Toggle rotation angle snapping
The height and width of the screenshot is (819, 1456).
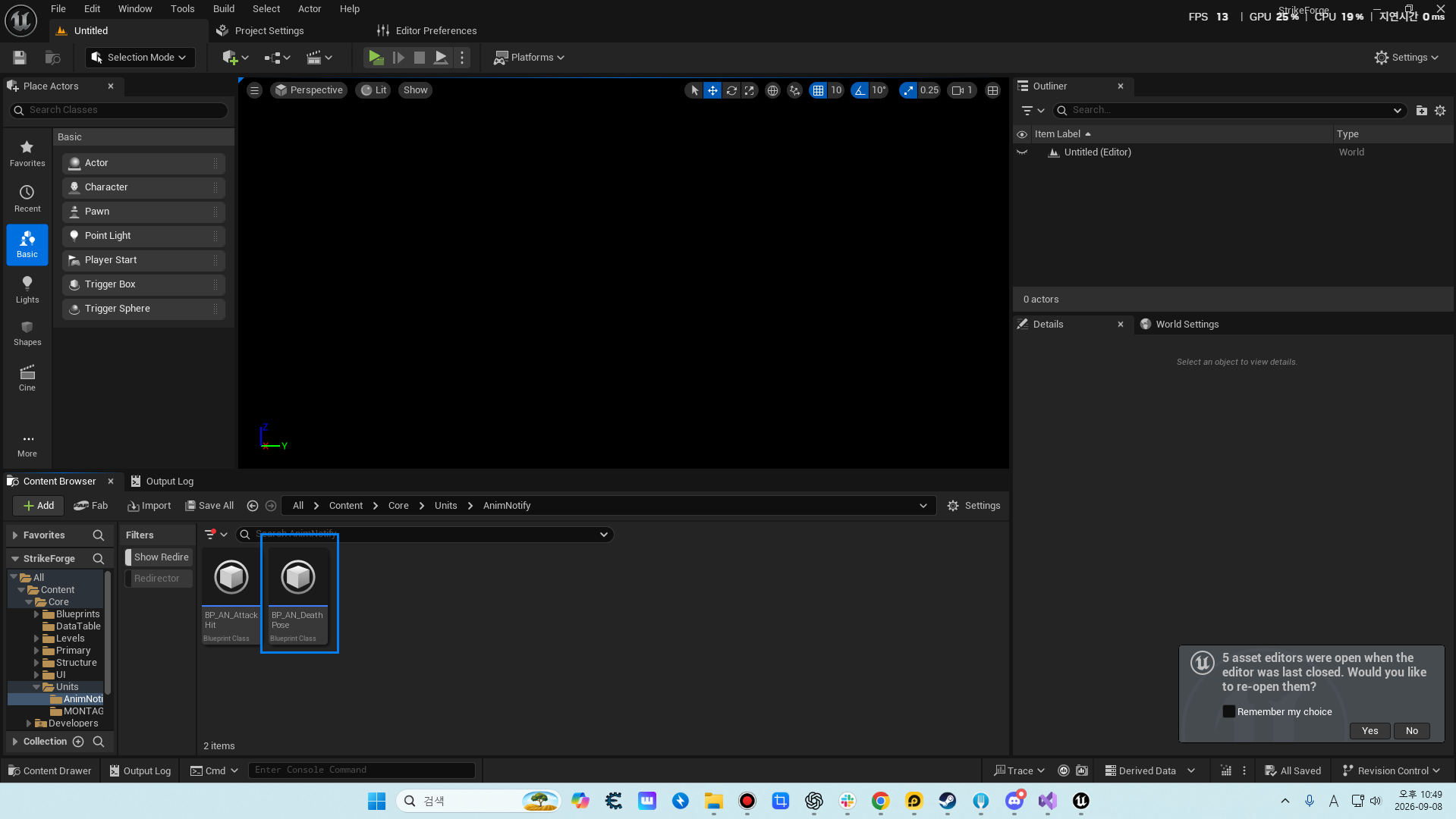(860, 90)
